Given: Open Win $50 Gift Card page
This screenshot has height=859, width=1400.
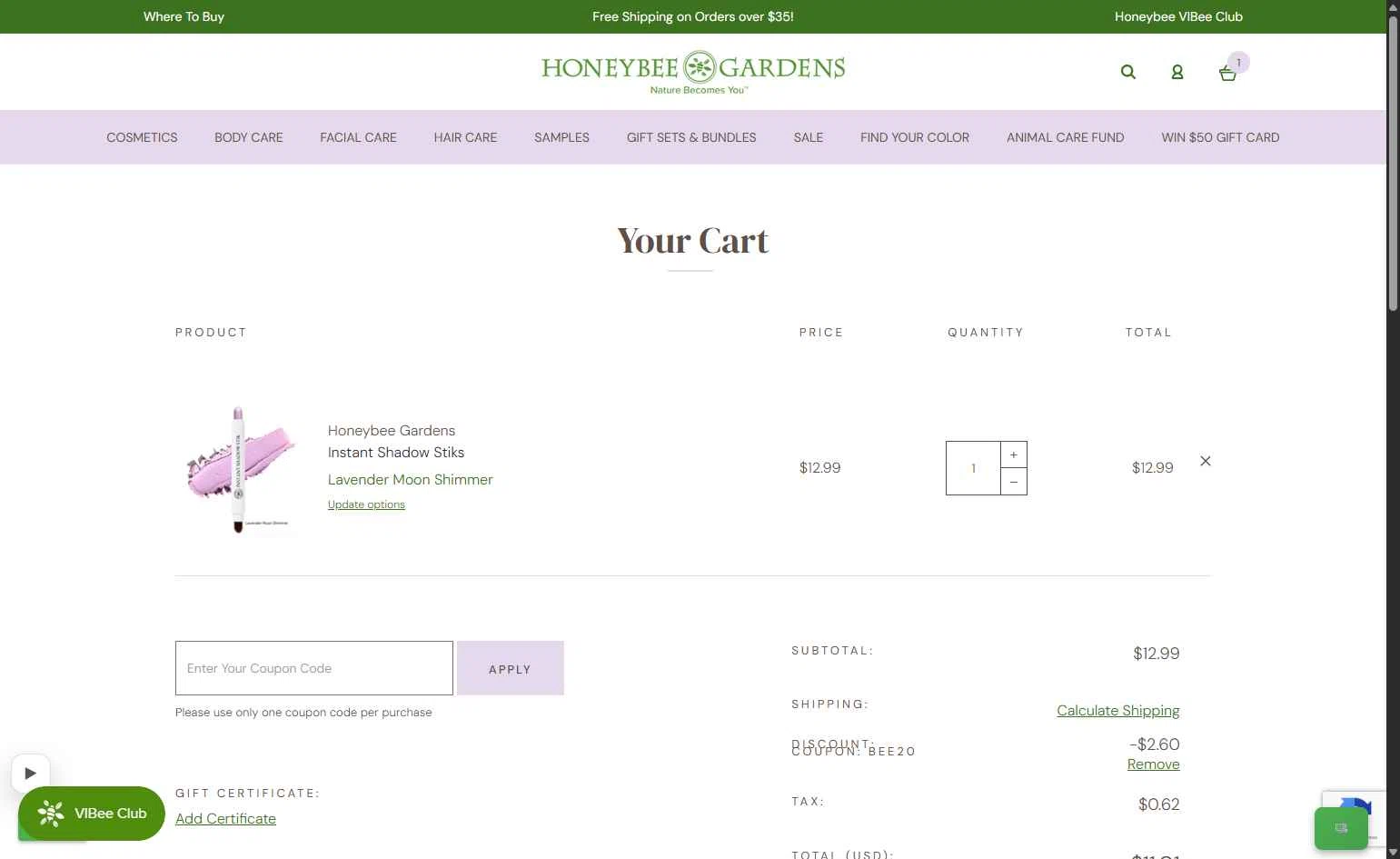Looking at the screenshot, I should (x=1220, y=137).
